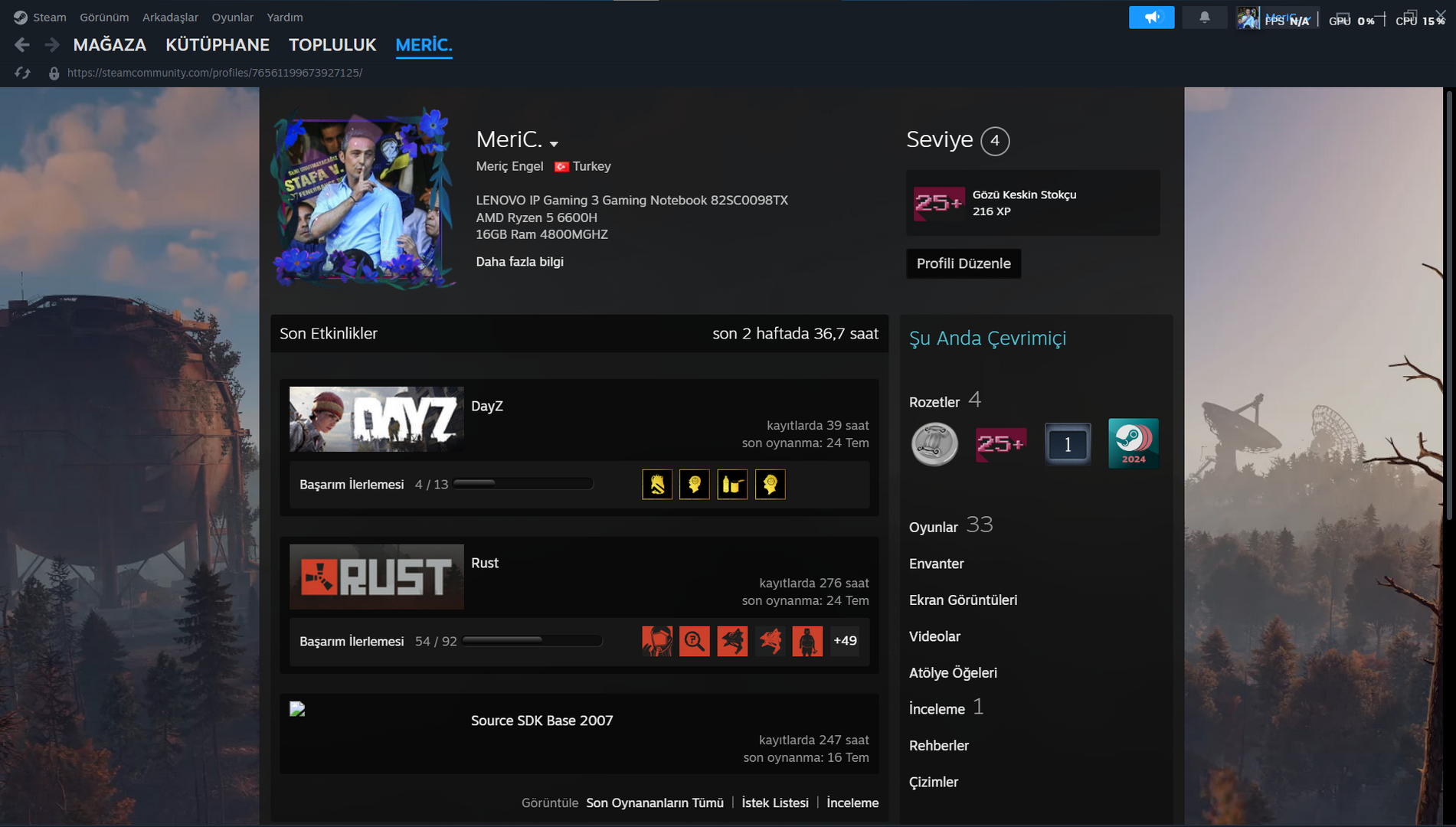Open the Çizimler link
Image resolution: width=1456 pixels, height=827 pixels.
pos(934,782)
